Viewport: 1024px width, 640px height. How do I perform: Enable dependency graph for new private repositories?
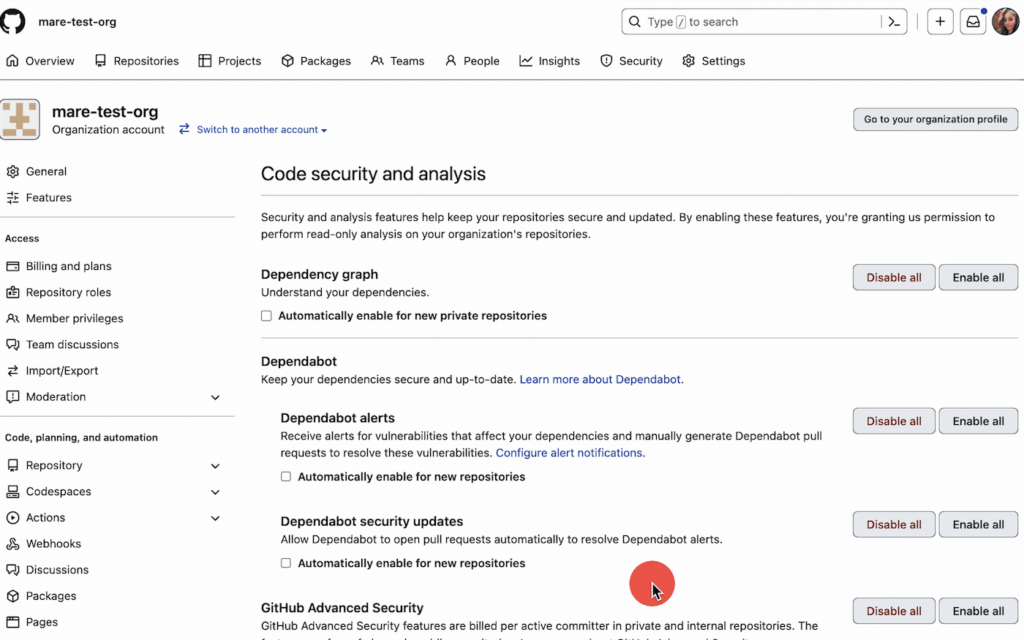pyautogui.click(x=267, y=315)
